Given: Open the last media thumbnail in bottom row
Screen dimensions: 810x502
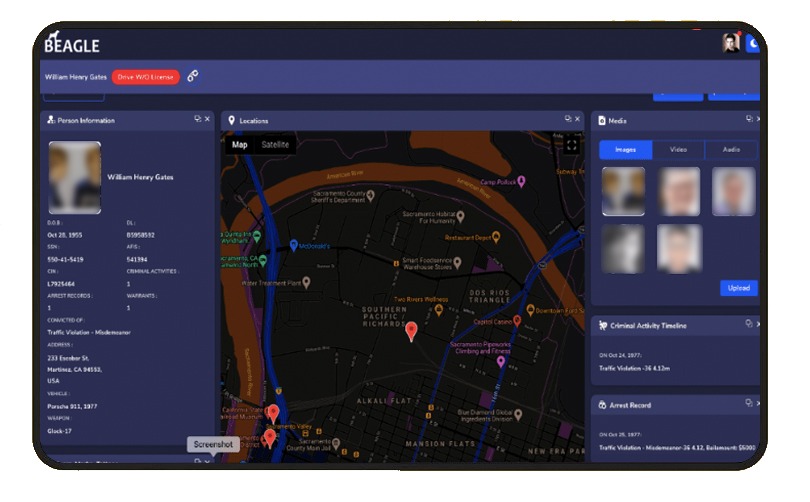Looking at the screenshot, I should tap(679, 248).
